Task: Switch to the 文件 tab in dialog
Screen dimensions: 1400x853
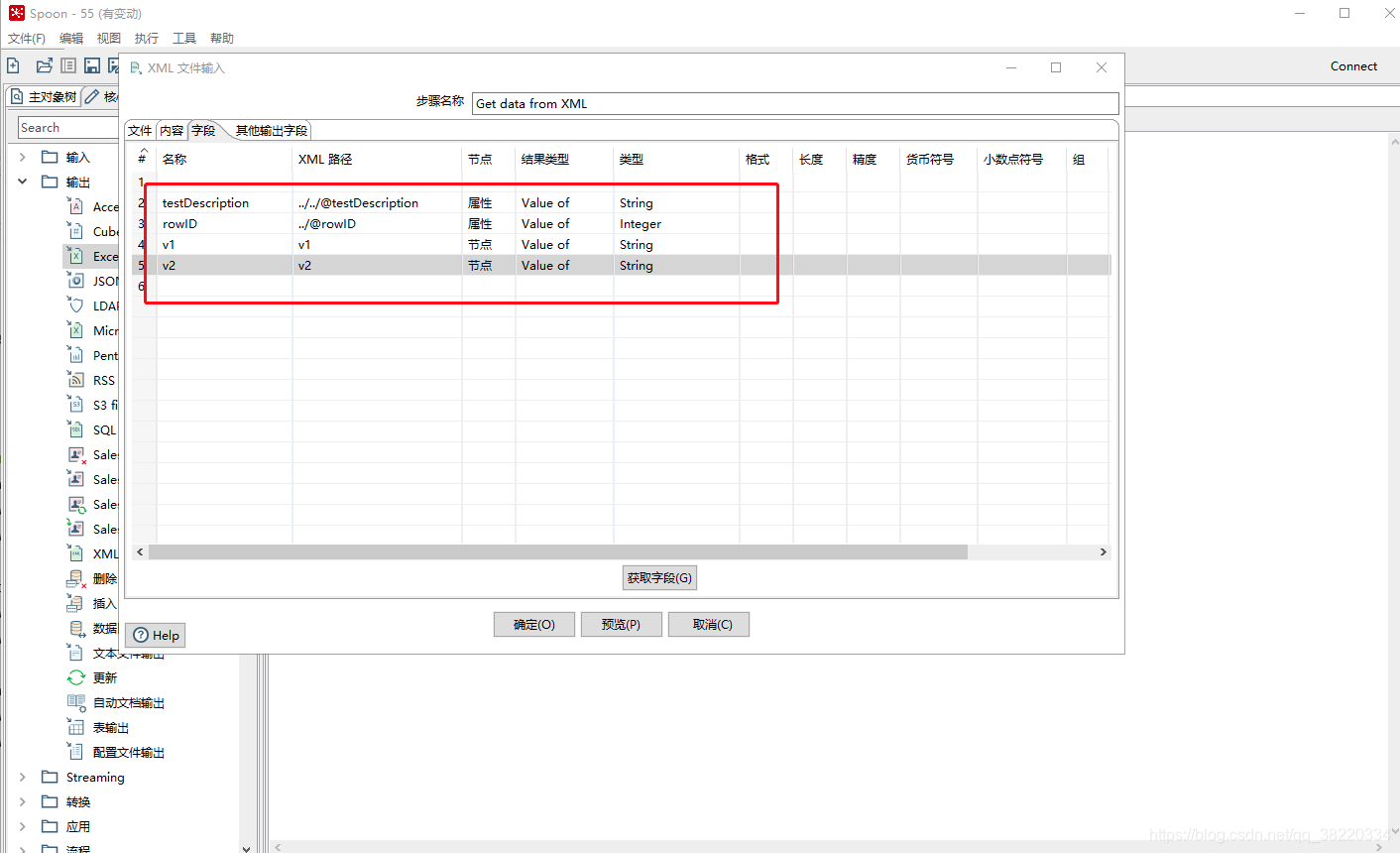Action: 140,131
